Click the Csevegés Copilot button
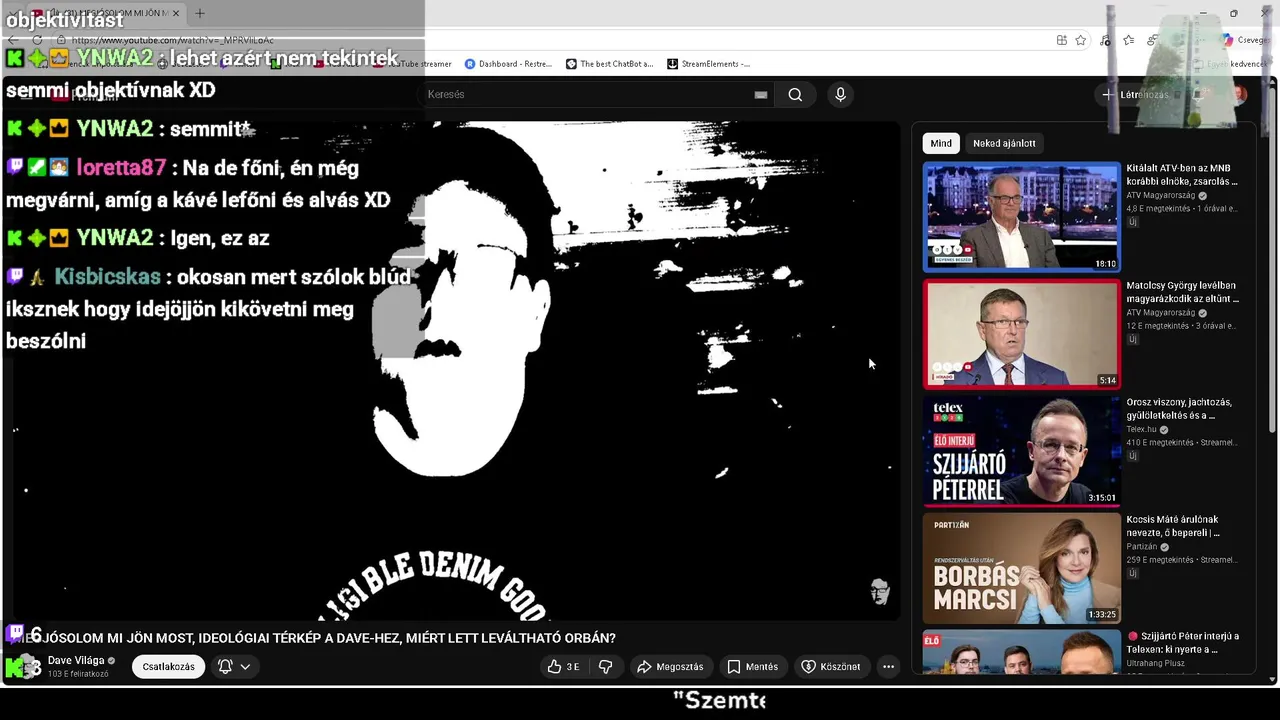Screen dimensions: 1280x720 [1245, 40]
